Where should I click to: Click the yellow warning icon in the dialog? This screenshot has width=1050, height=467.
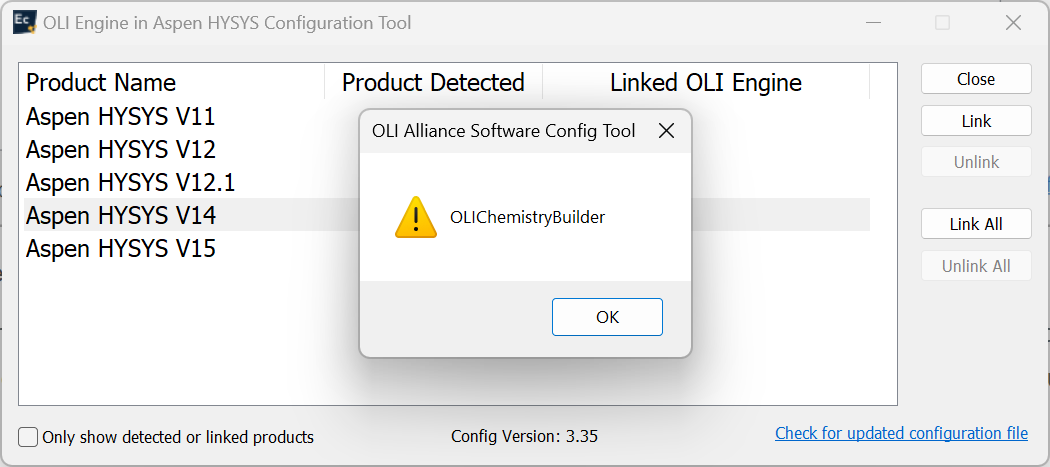[416, 217]
